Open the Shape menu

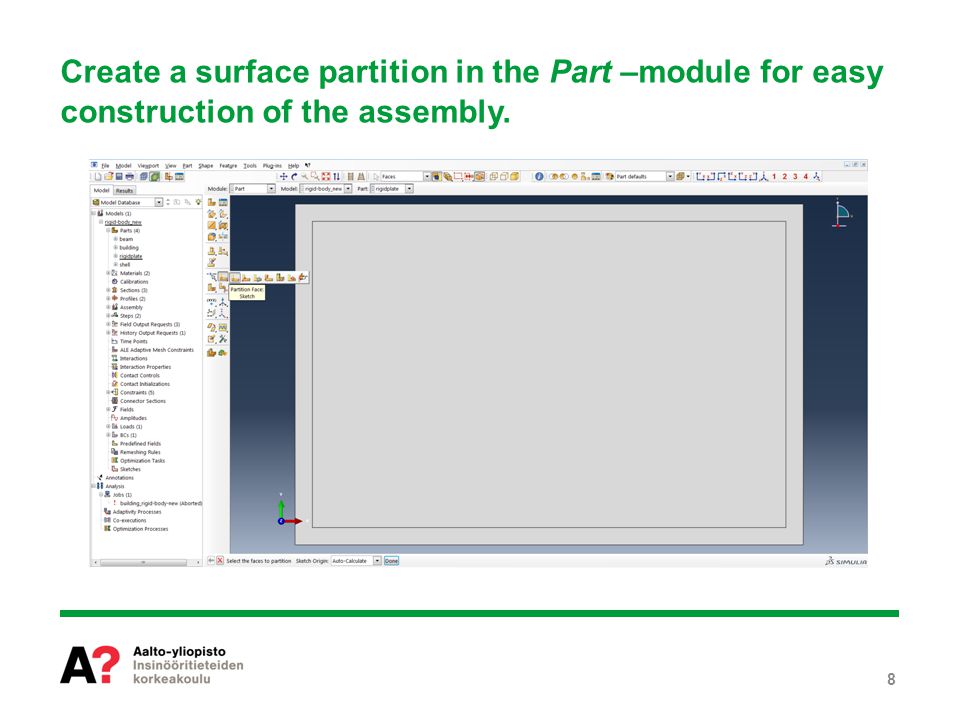206,166
